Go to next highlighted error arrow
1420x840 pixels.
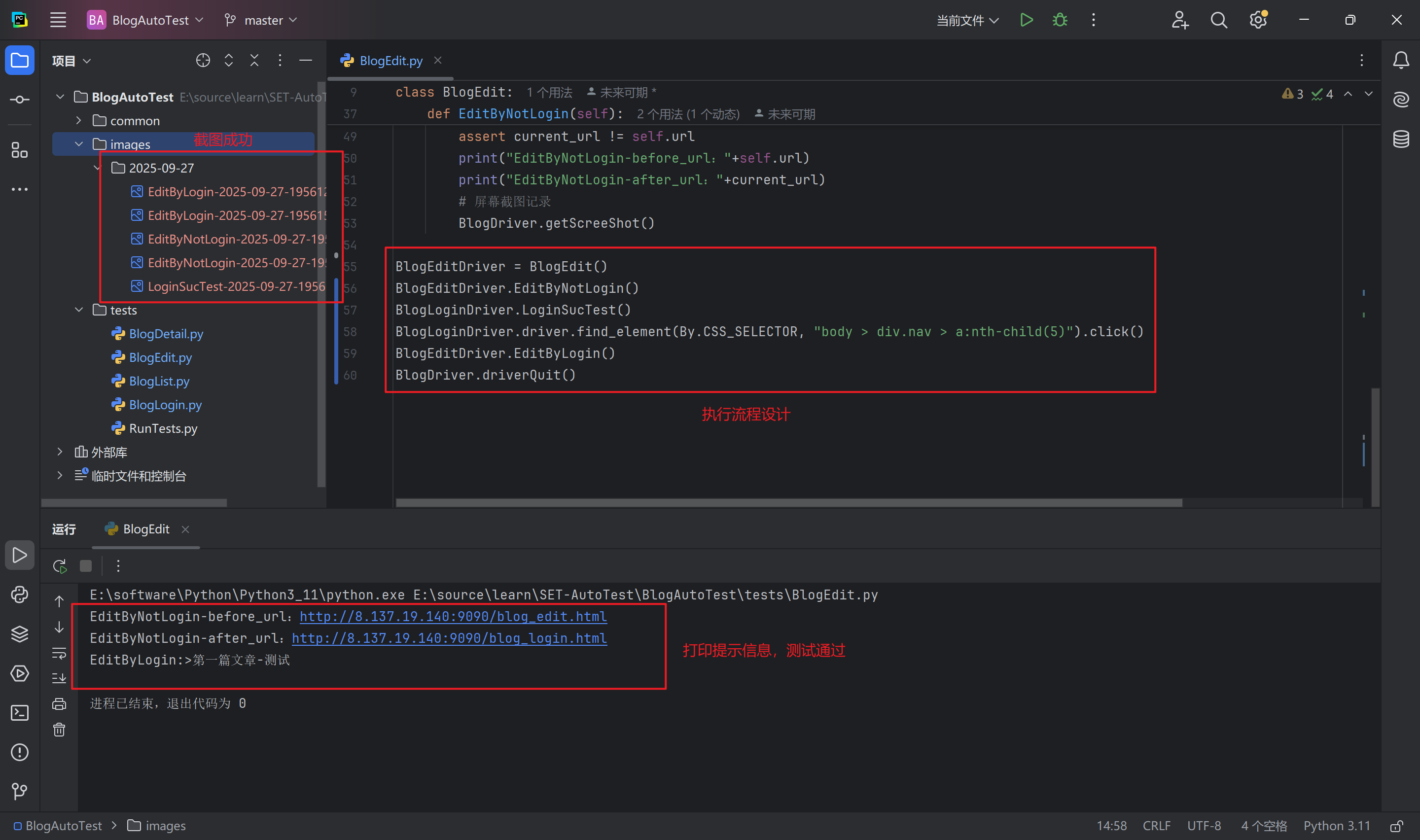click(x=1368, y=94)
